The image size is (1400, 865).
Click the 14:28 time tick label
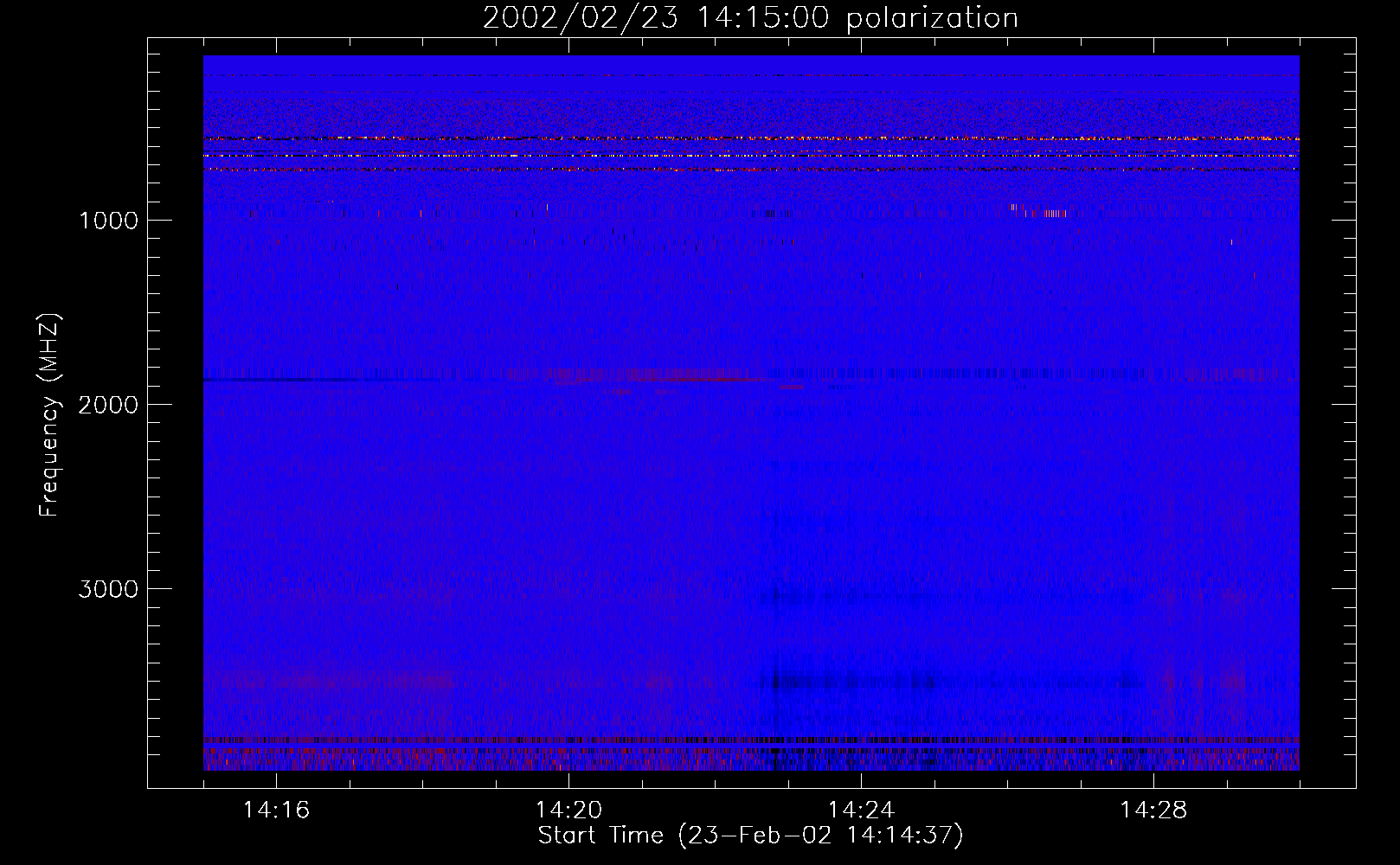1153,811
